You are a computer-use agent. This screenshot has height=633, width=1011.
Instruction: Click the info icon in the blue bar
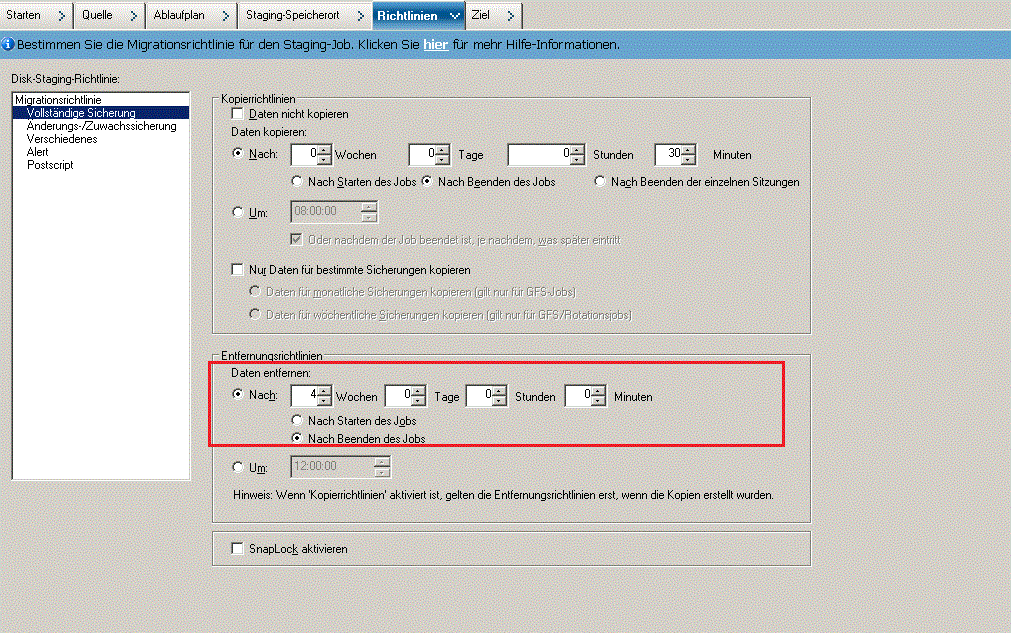click(10, 44)
